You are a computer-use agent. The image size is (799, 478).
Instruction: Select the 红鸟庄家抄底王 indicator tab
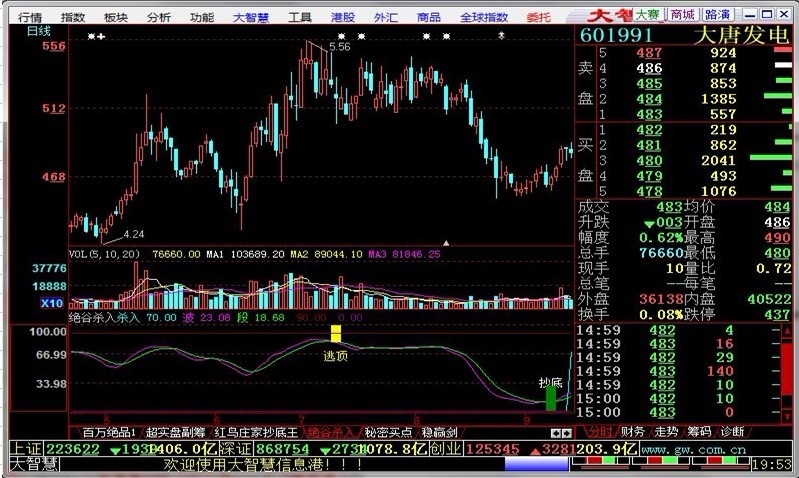[x=256, y=433]
